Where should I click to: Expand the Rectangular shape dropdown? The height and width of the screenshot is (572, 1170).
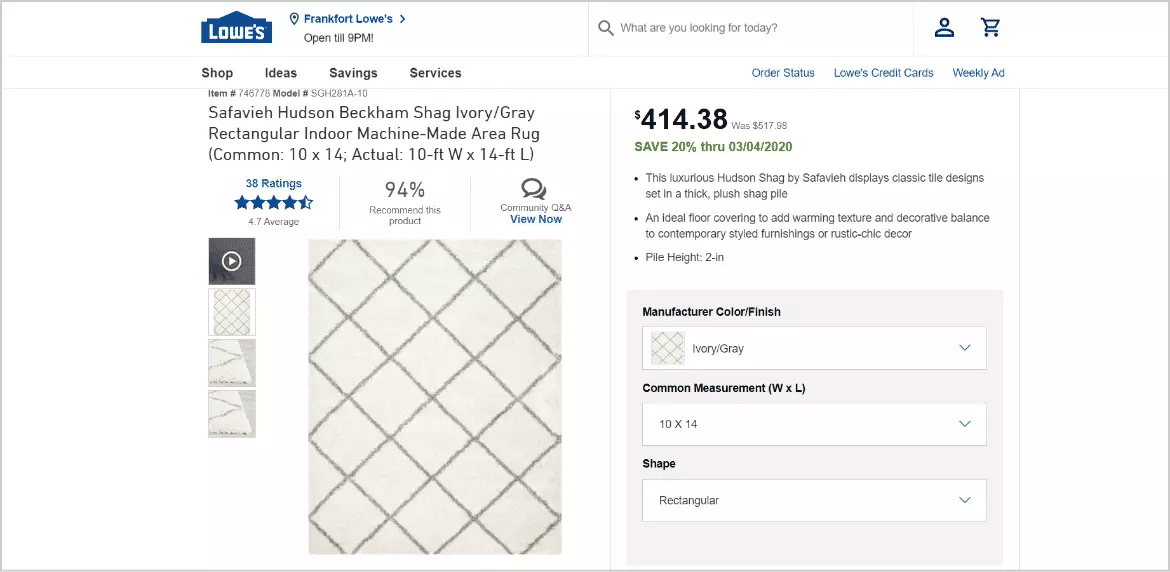tap(814, 500)
